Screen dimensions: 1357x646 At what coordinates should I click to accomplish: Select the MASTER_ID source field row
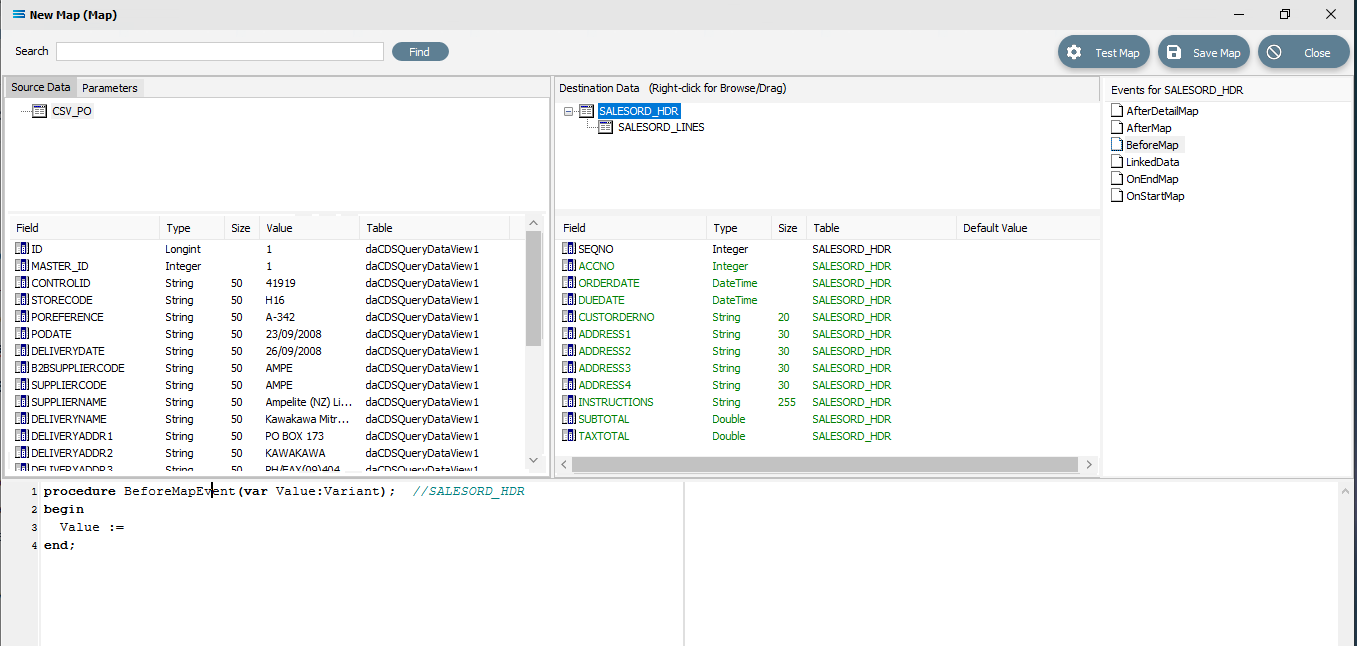[x=267, y=266]
